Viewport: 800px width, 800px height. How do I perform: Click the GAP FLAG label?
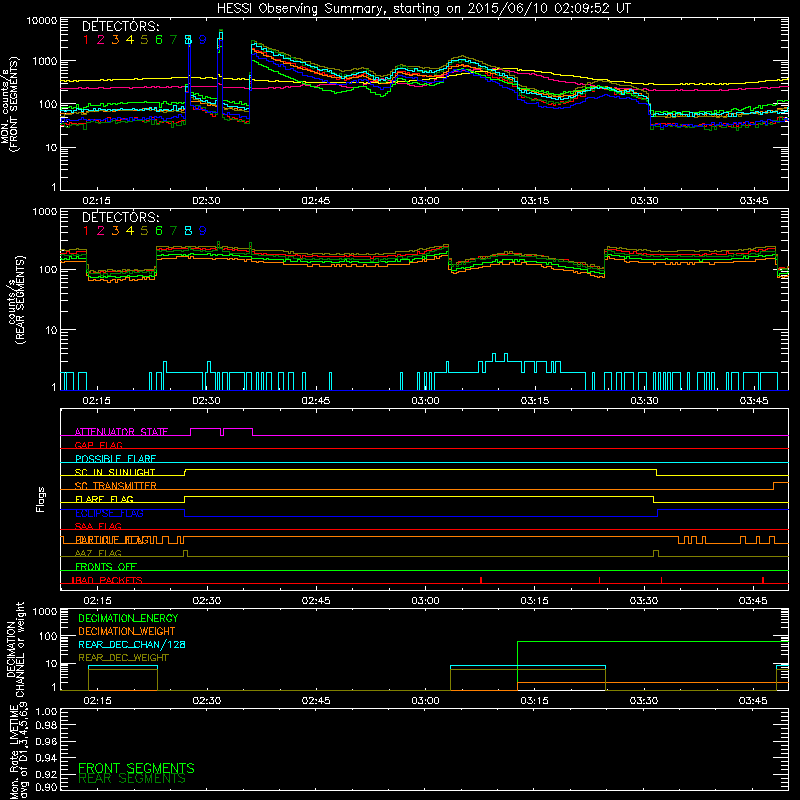(98, 445)
